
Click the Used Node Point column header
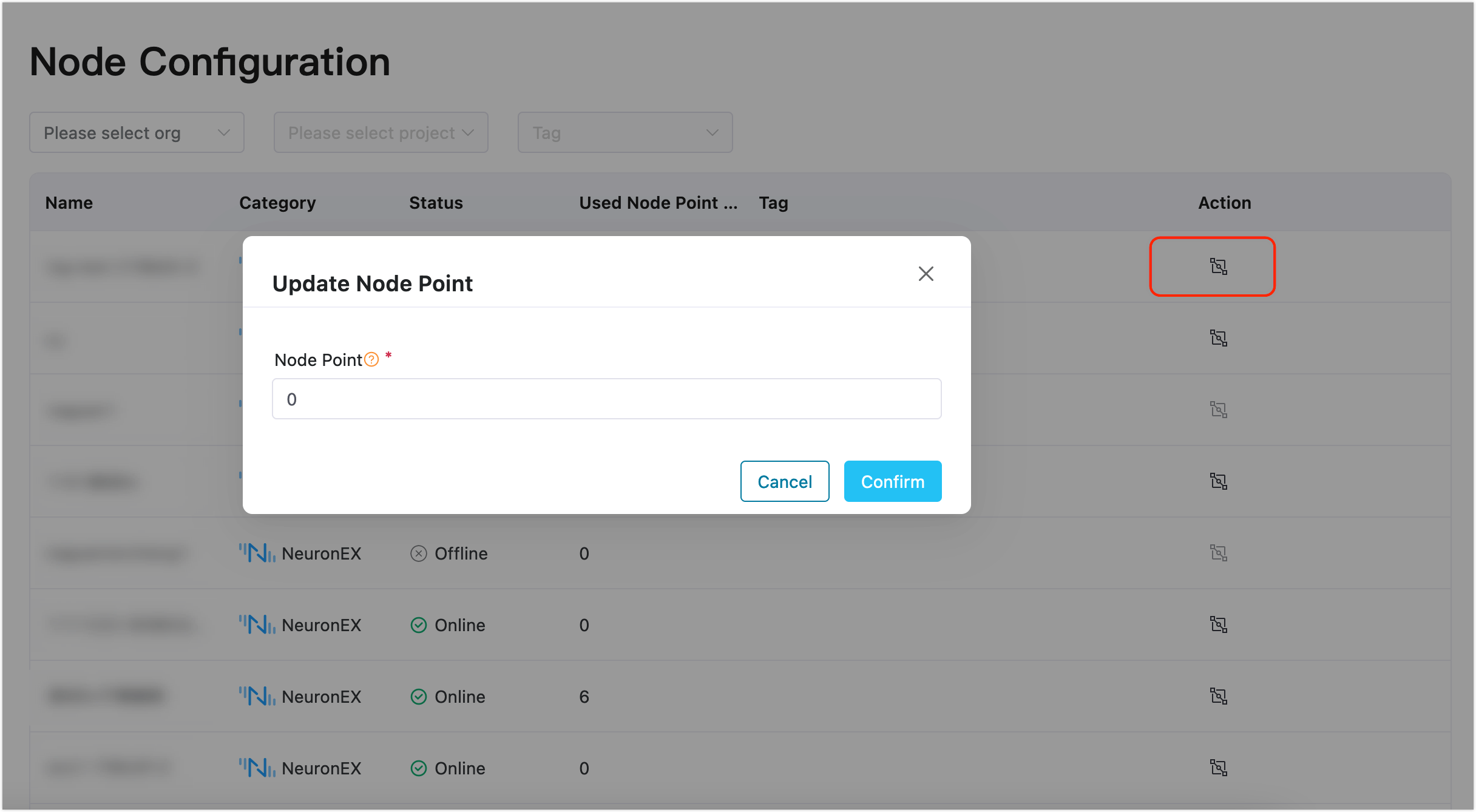click(x=658, y=203)
